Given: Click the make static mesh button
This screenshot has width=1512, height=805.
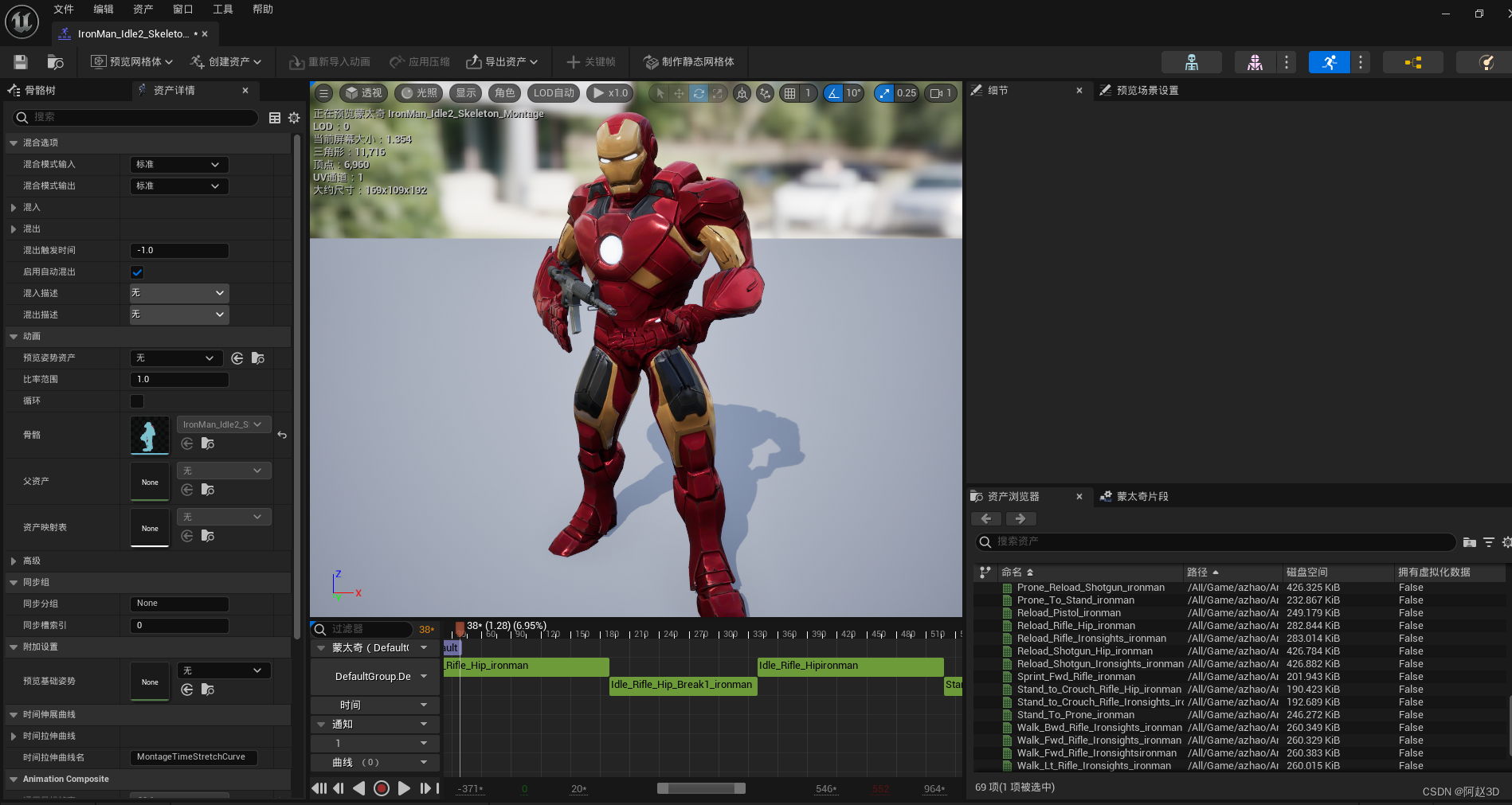Looking at the screenshot, I should (x=689, y=62).
